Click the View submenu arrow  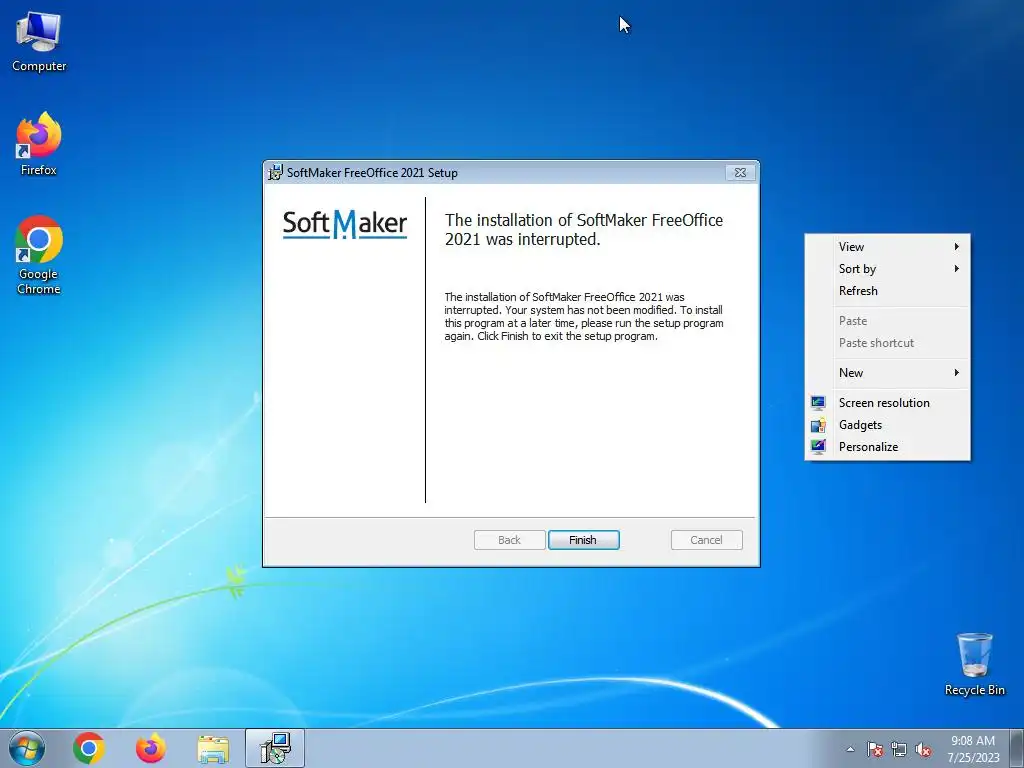click(x=956, y=247)
